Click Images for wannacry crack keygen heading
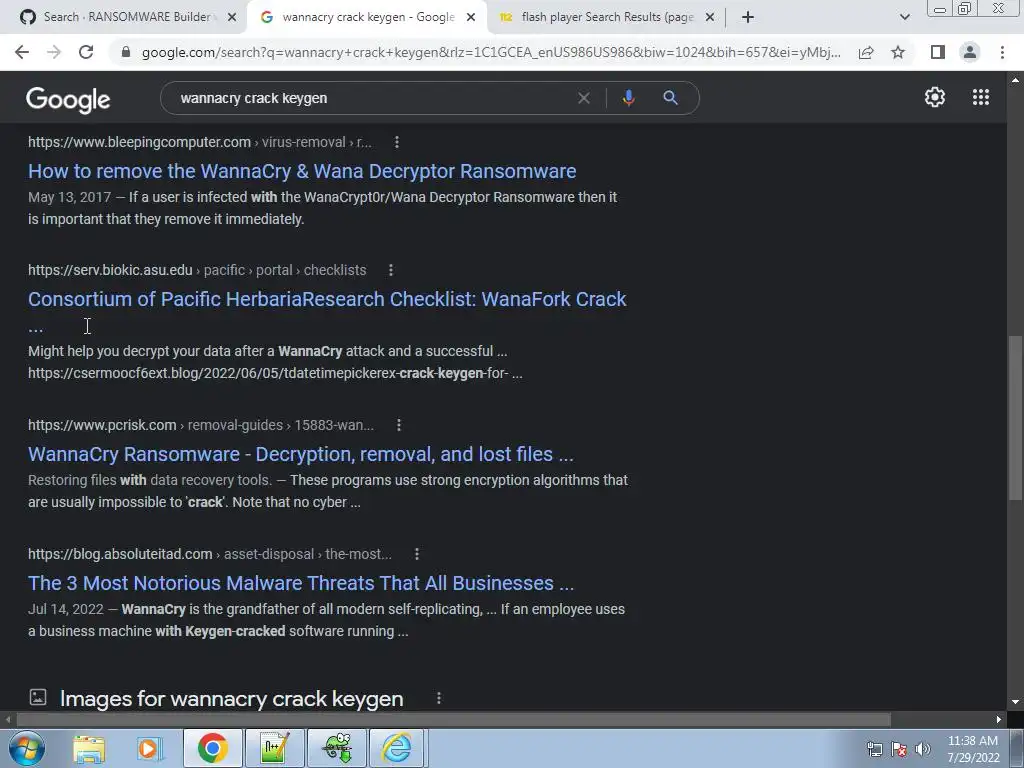1024x768 pixels. [231, 699]
